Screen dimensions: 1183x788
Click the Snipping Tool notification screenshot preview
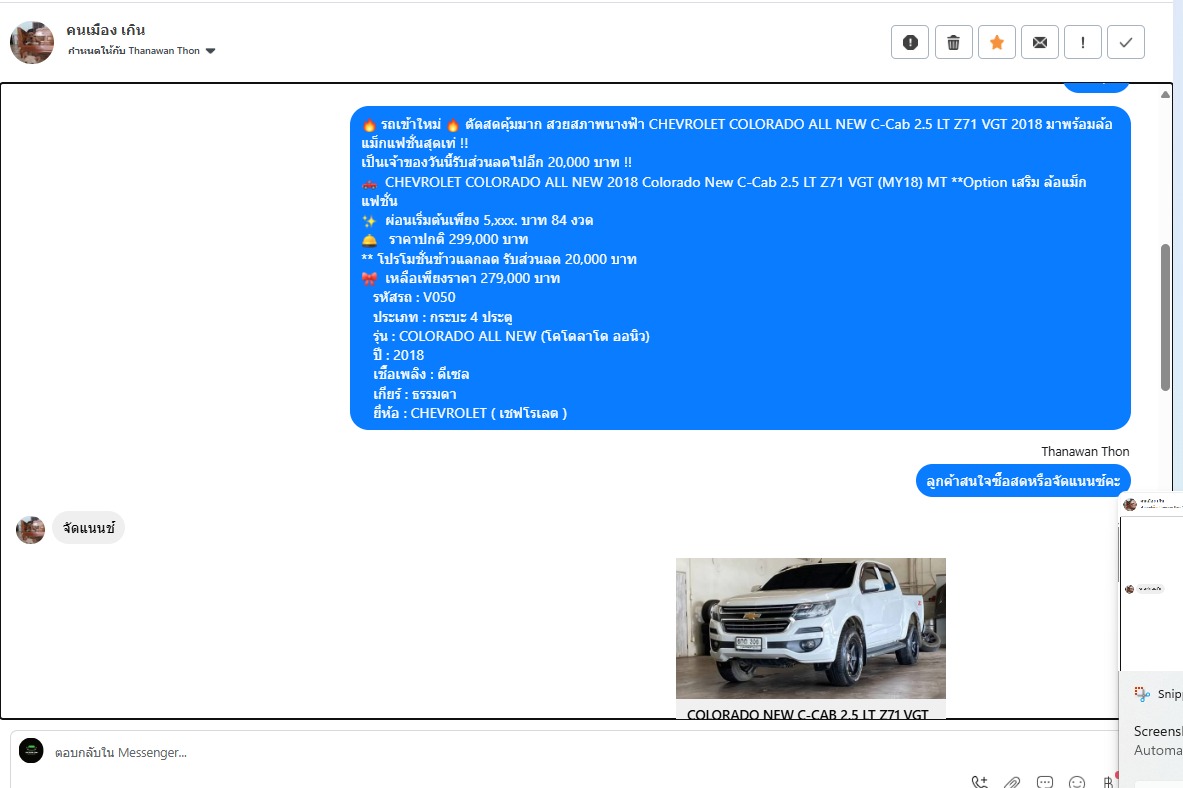pyautogui.click(x=1151, y=581)
